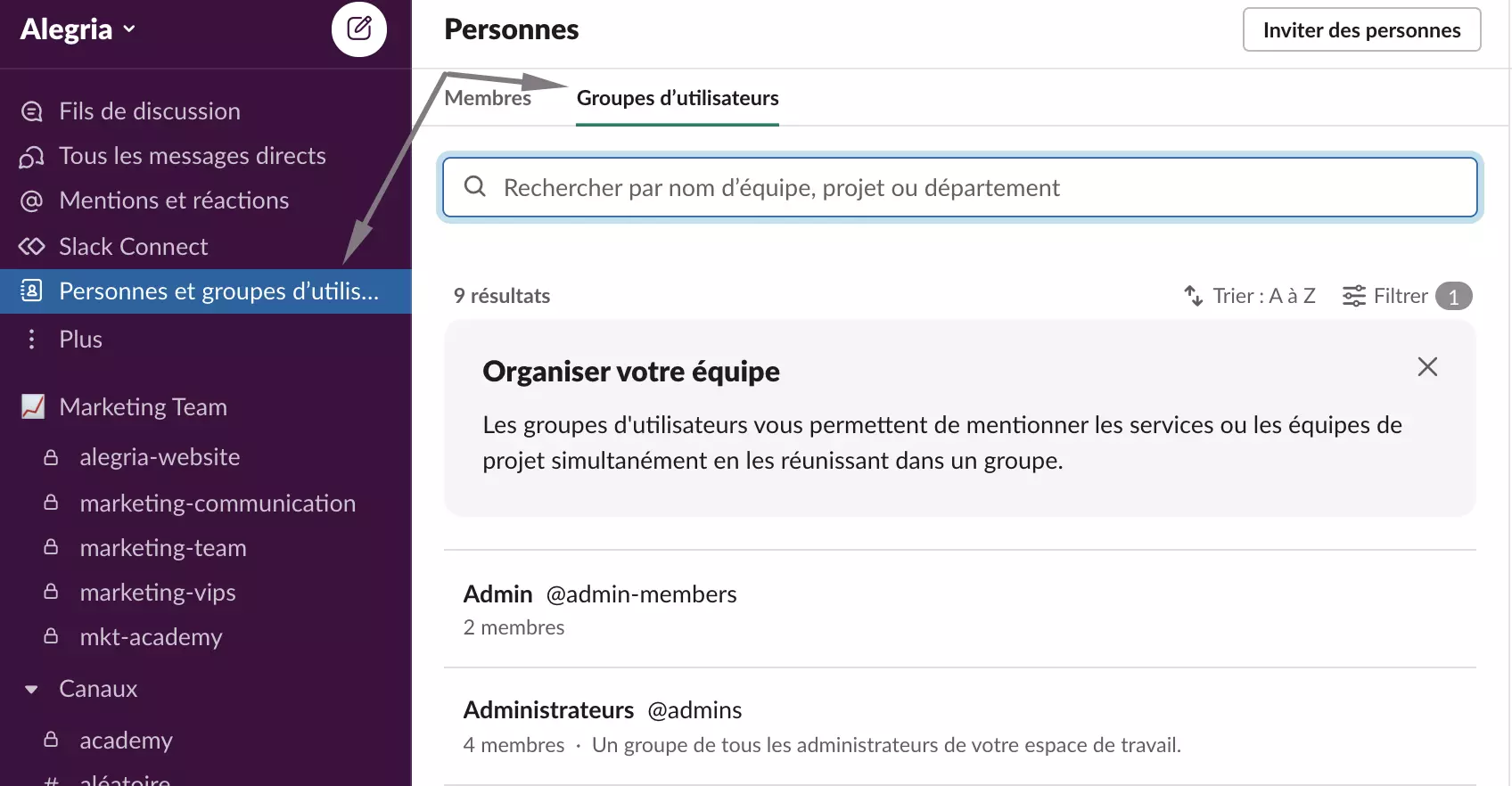Viewport: 1512px width, 786px height.
Task: Select the 2 membres text
Action: click(514, 627)
